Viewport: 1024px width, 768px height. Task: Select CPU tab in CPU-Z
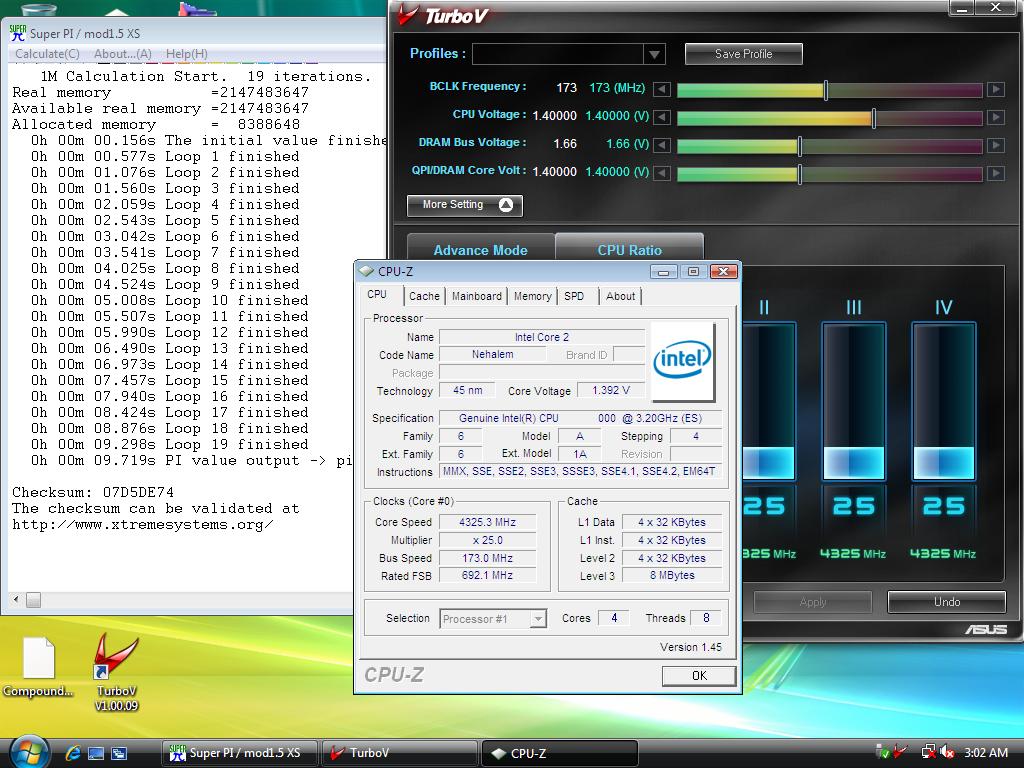[377, 295]
